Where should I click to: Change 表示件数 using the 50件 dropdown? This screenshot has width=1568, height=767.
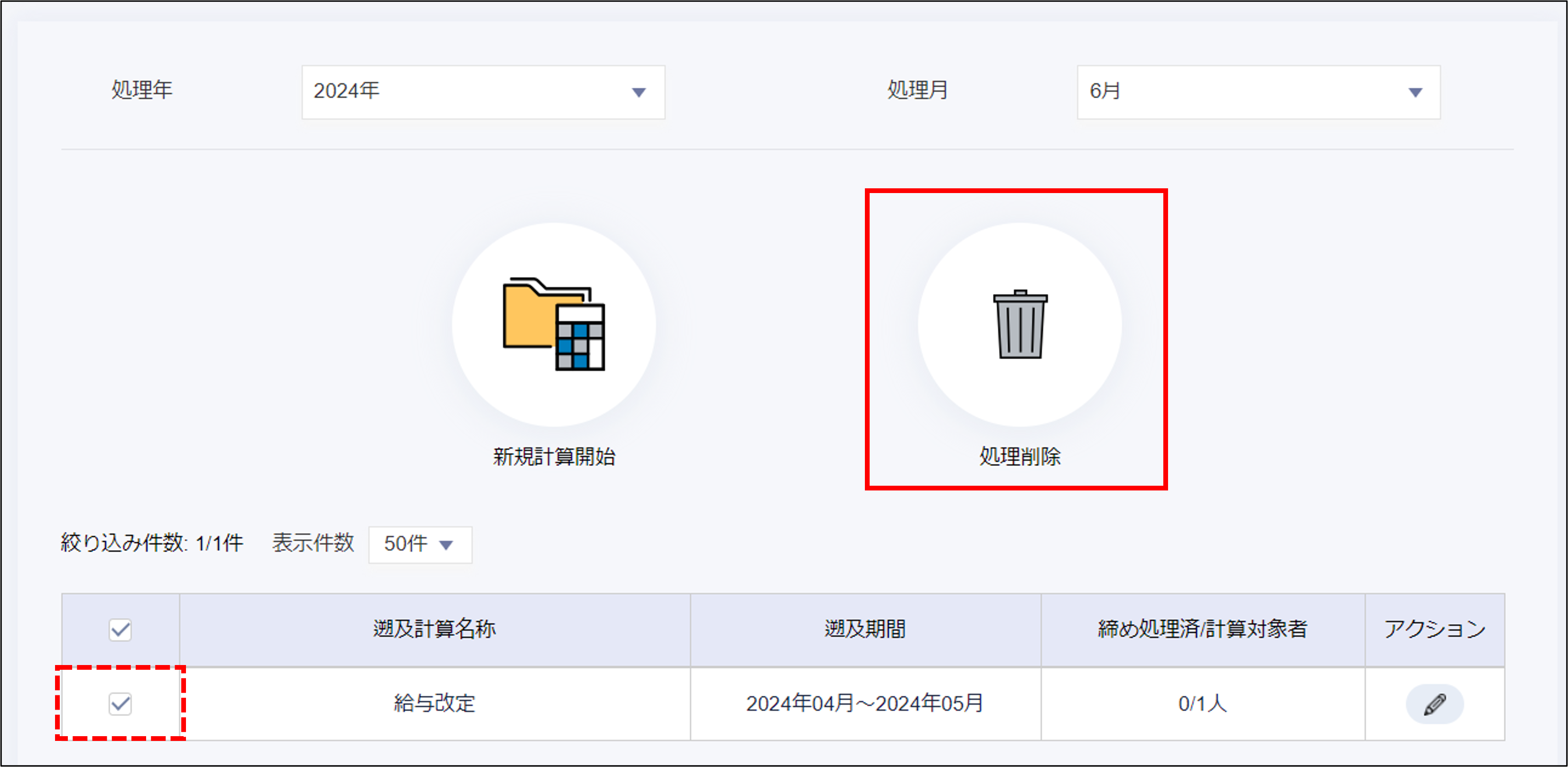[419, 544]
